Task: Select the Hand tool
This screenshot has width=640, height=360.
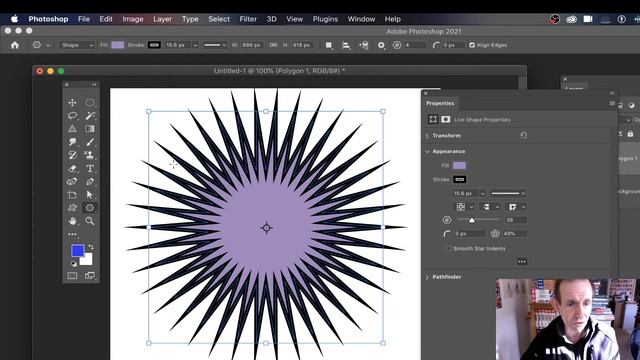Action: click(73, 221)
